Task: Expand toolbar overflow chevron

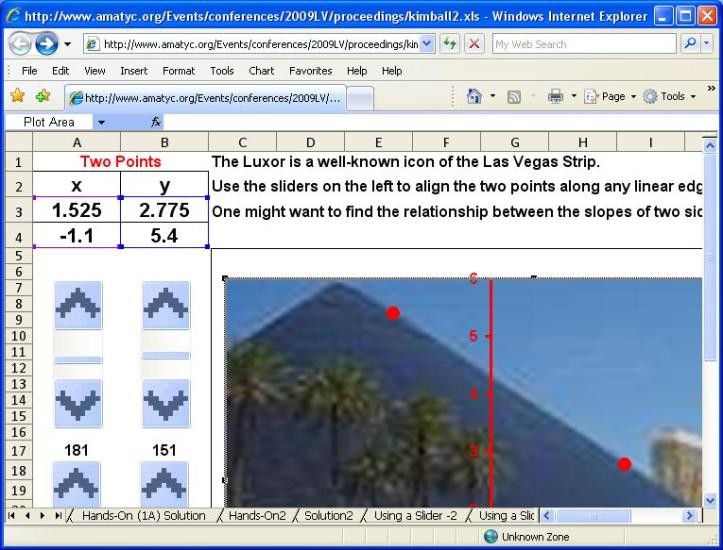Action: [x=711, y=88]
